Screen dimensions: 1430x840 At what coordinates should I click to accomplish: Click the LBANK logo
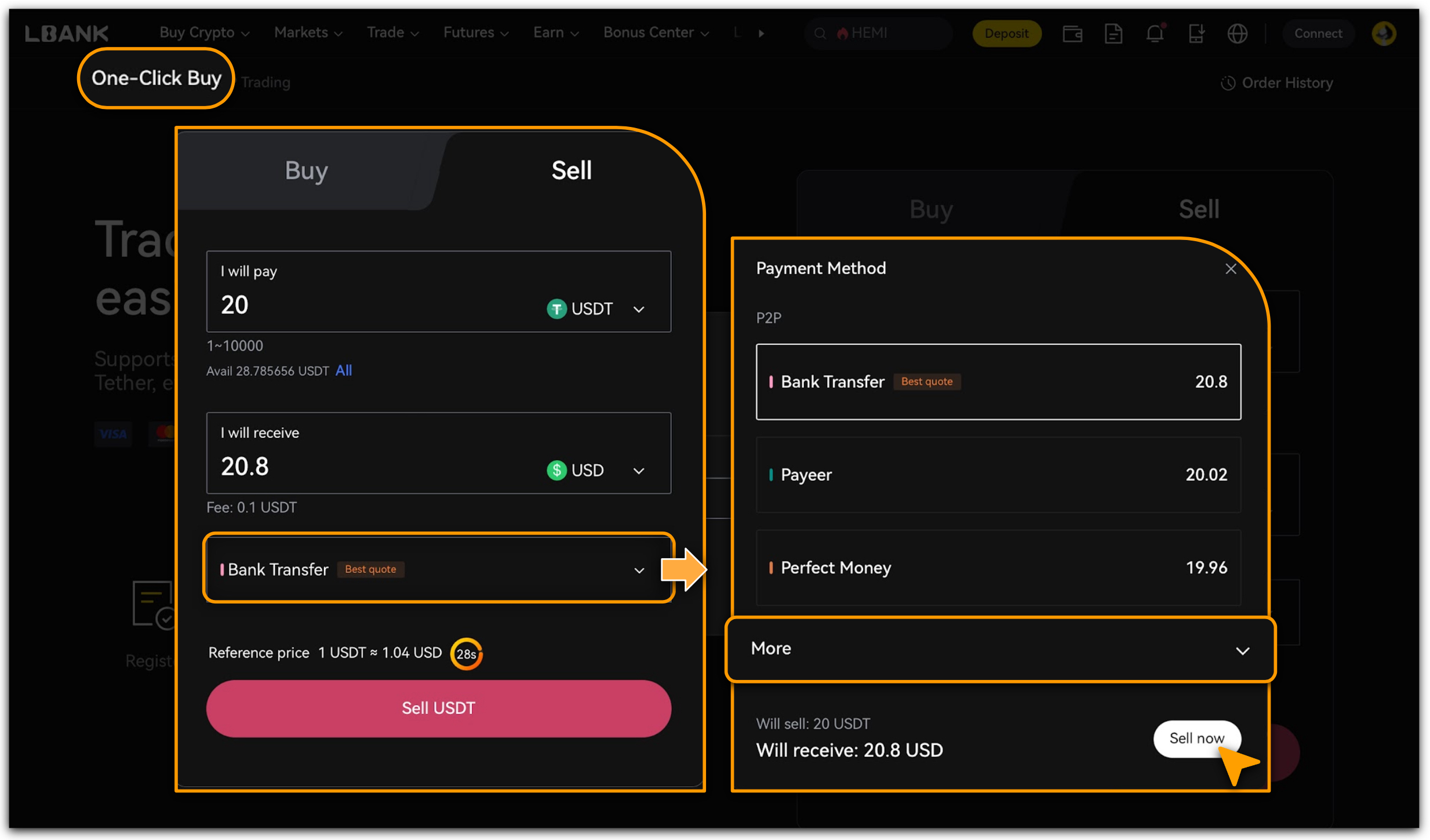[x=67, y=34]
